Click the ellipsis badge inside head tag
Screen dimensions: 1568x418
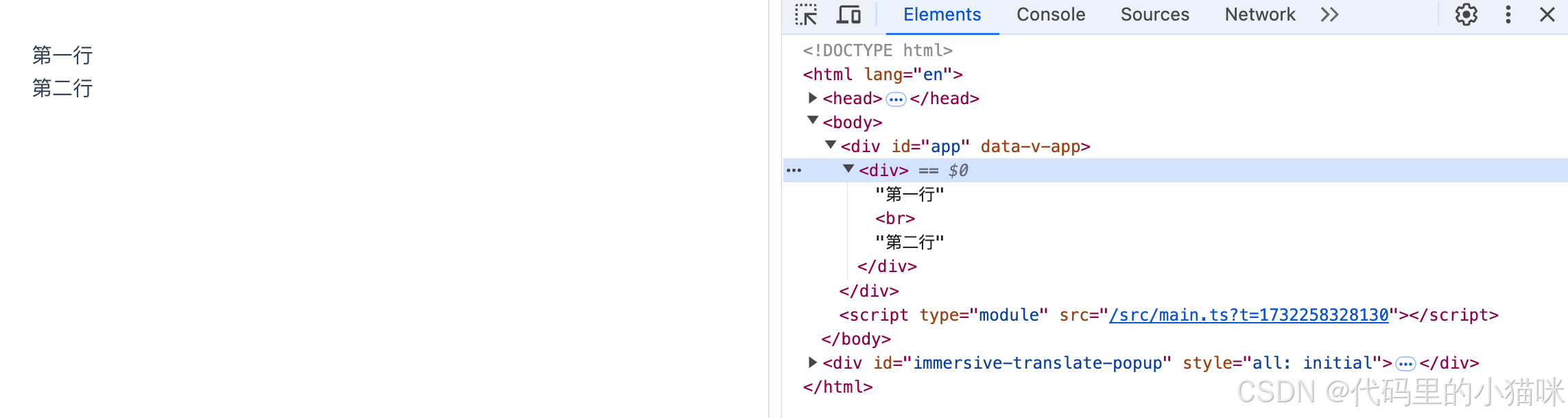click(x=896, y=99)
